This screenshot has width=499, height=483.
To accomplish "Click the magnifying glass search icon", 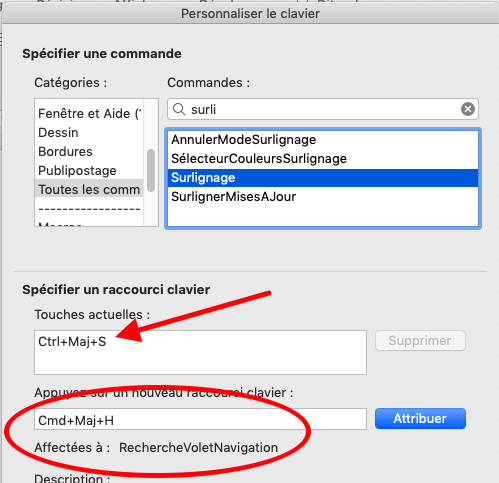I will 179,109.
